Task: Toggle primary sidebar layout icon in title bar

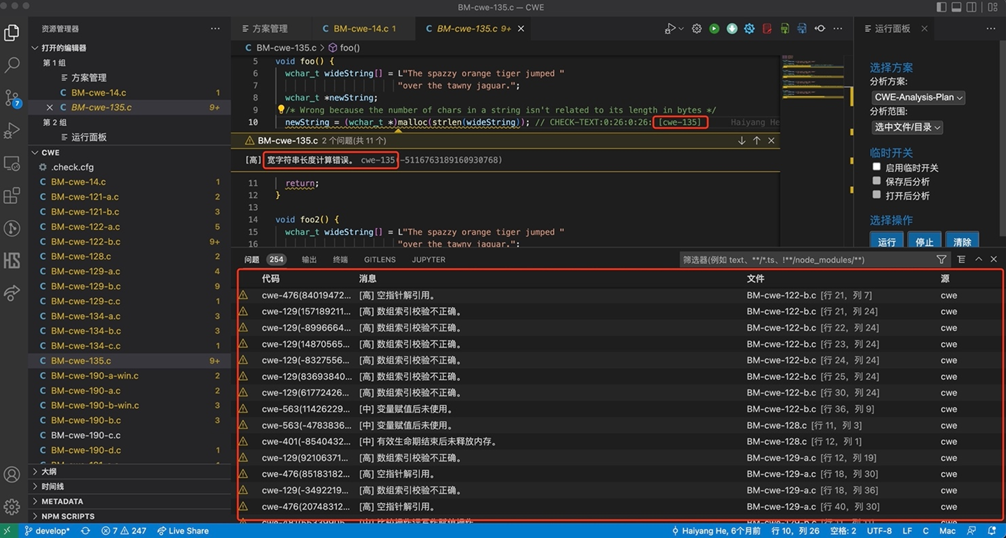Action: coord(941,7)
